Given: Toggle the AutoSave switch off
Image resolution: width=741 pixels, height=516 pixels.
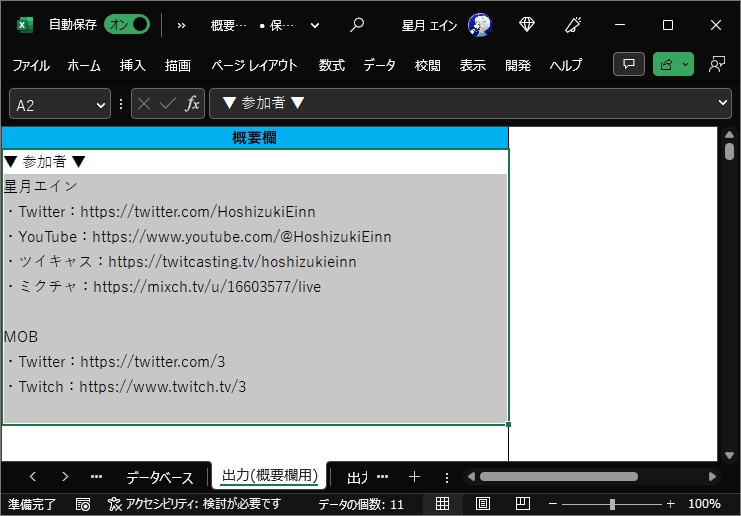Looking at the screenshot, I should [x=127, y=25].
